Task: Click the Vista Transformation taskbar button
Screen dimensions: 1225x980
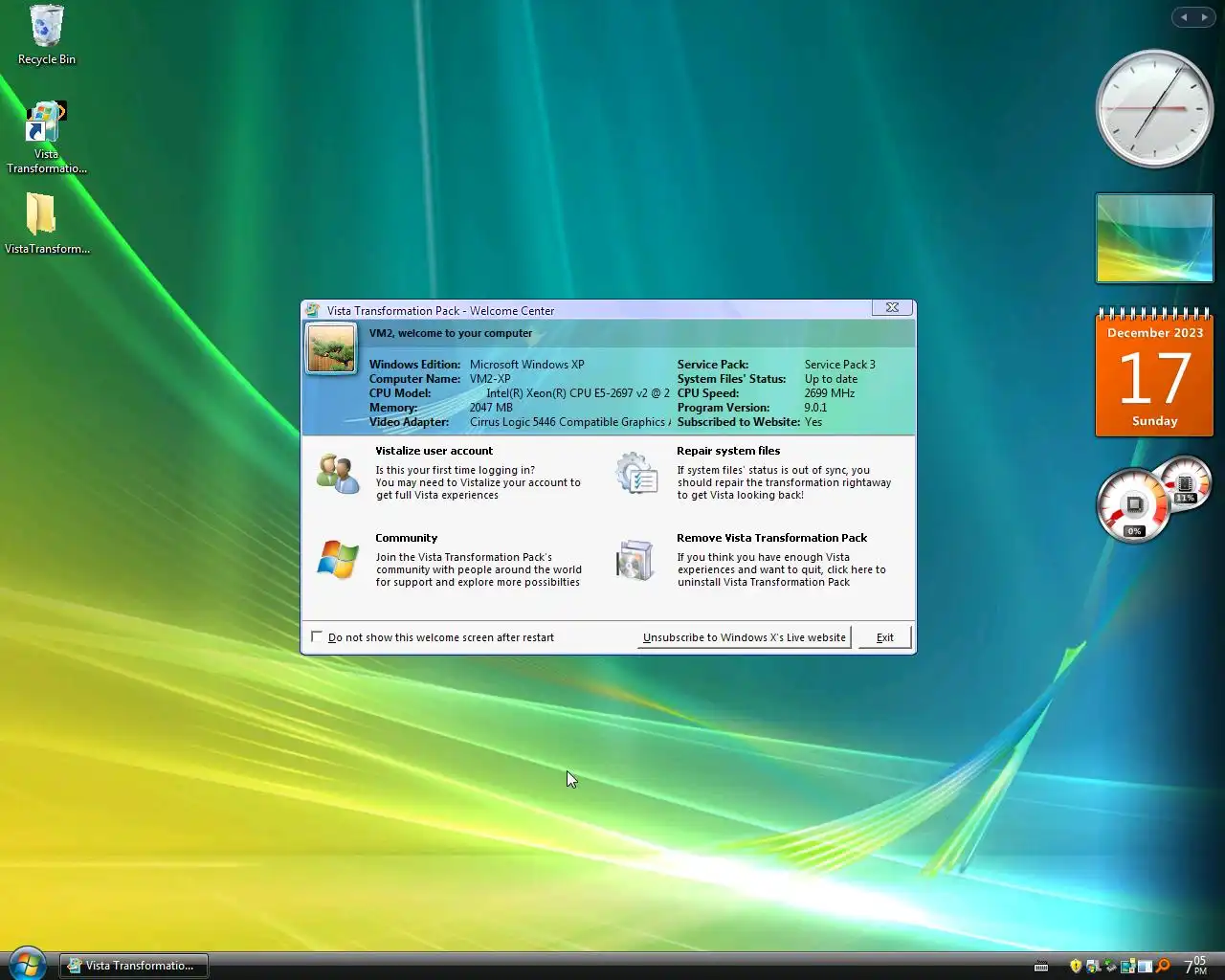Action: (x=134, y=966)
